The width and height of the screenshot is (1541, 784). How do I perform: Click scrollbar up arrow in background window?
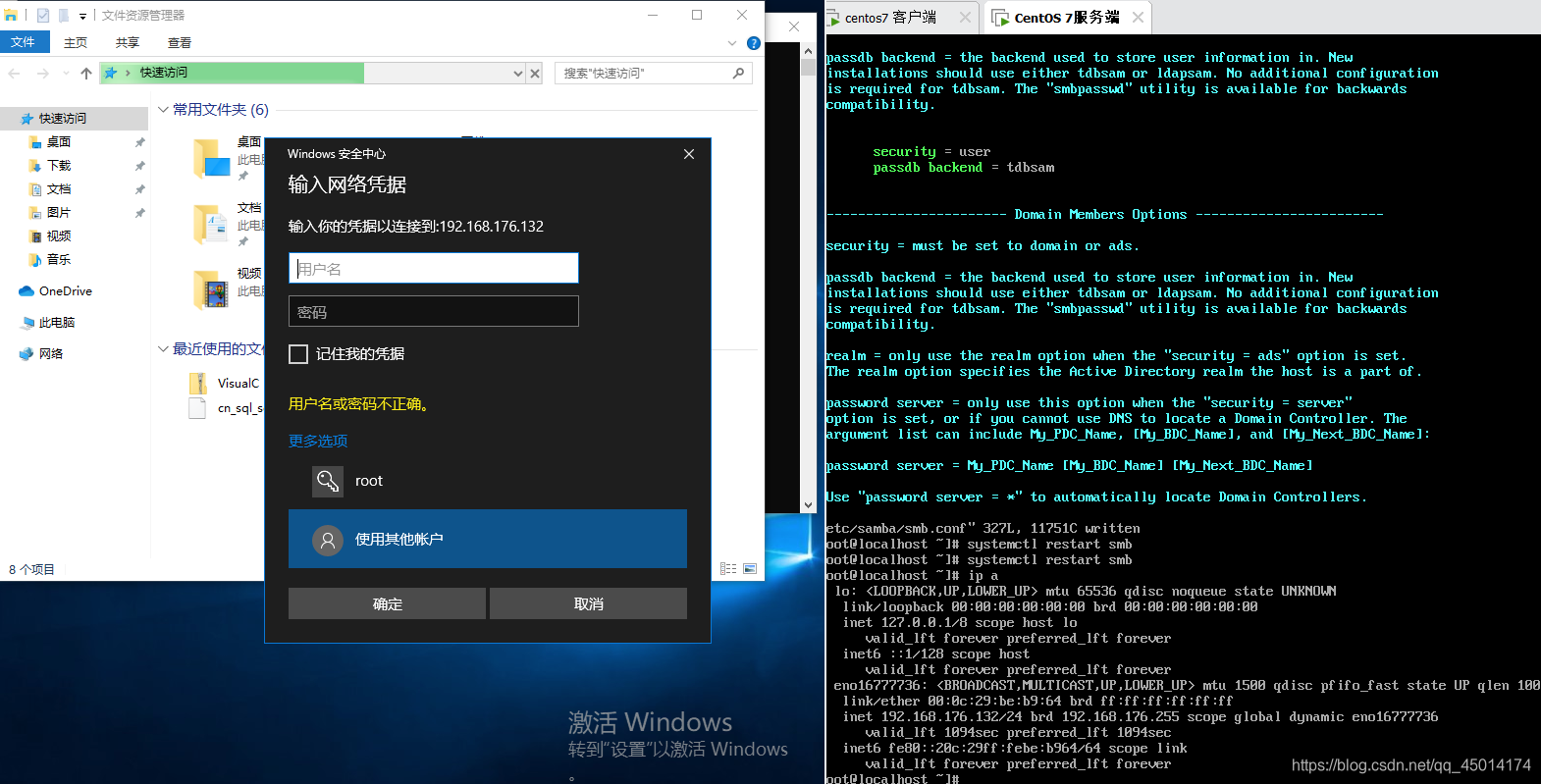808,50
